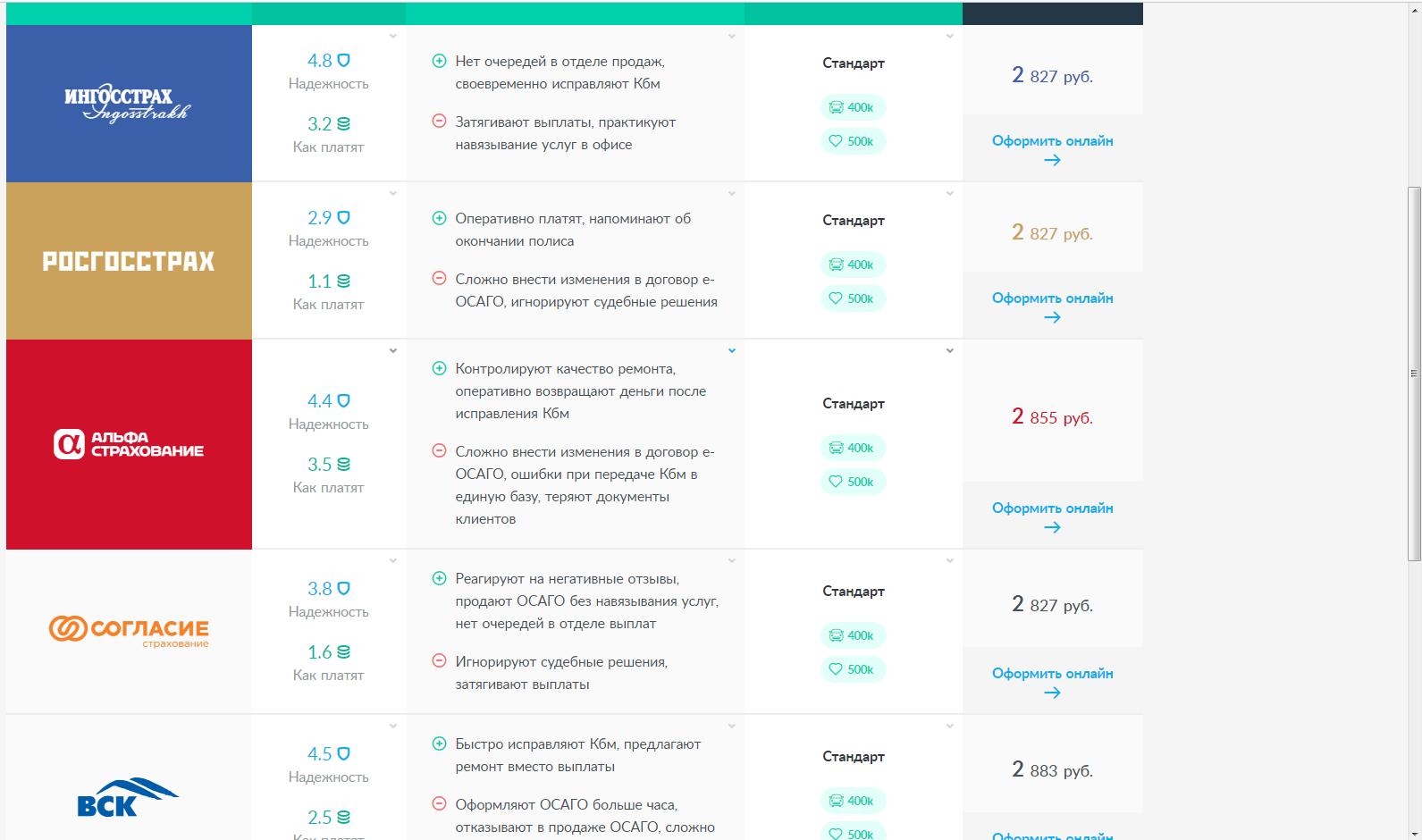Viewport: 1422px width, 840px height.
Task: Click the Ingosstrakh logo tile
Action: [129, 104]
